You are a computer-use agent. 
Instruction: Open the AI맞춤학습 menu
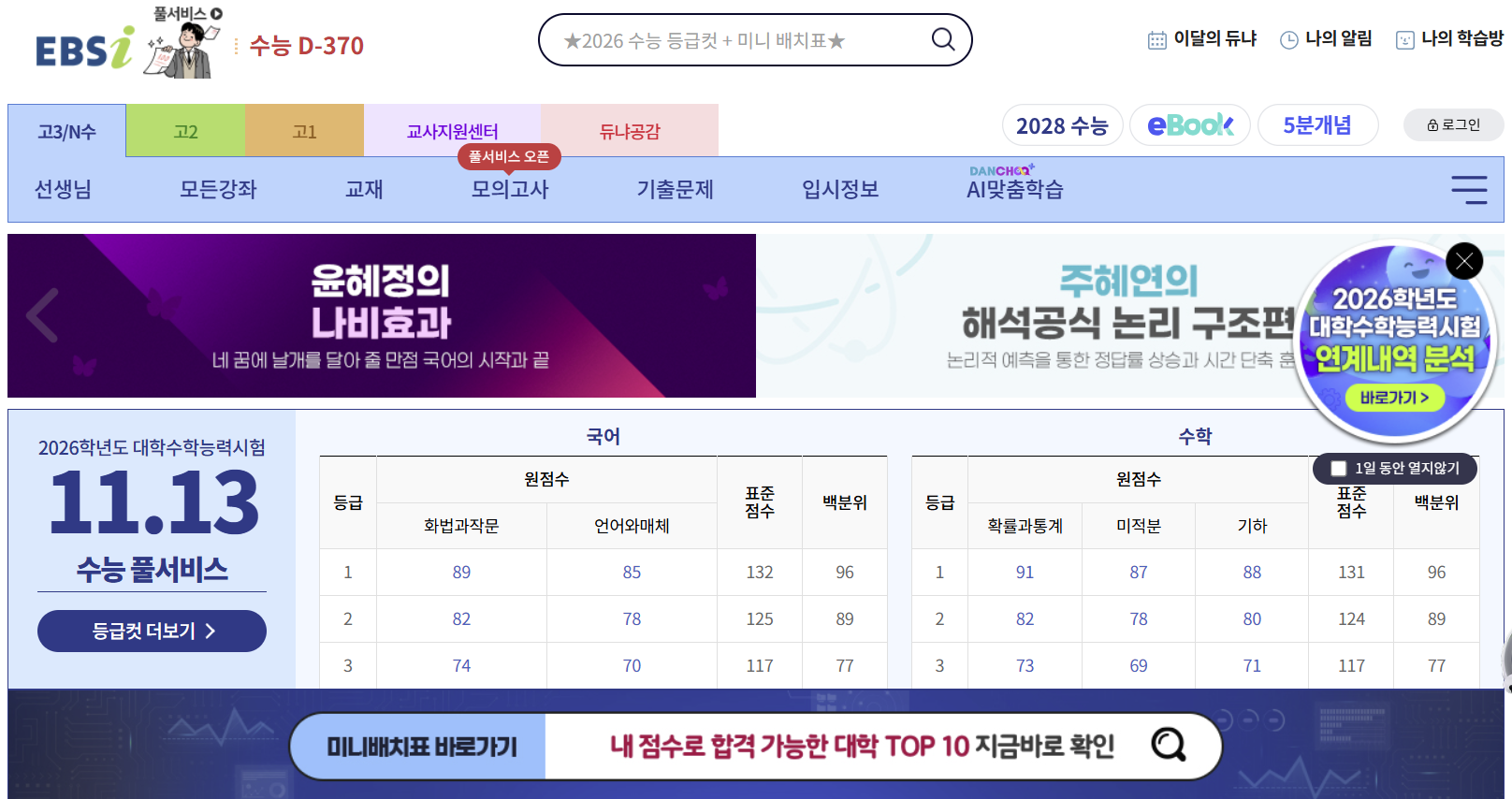pos(1015,190)
